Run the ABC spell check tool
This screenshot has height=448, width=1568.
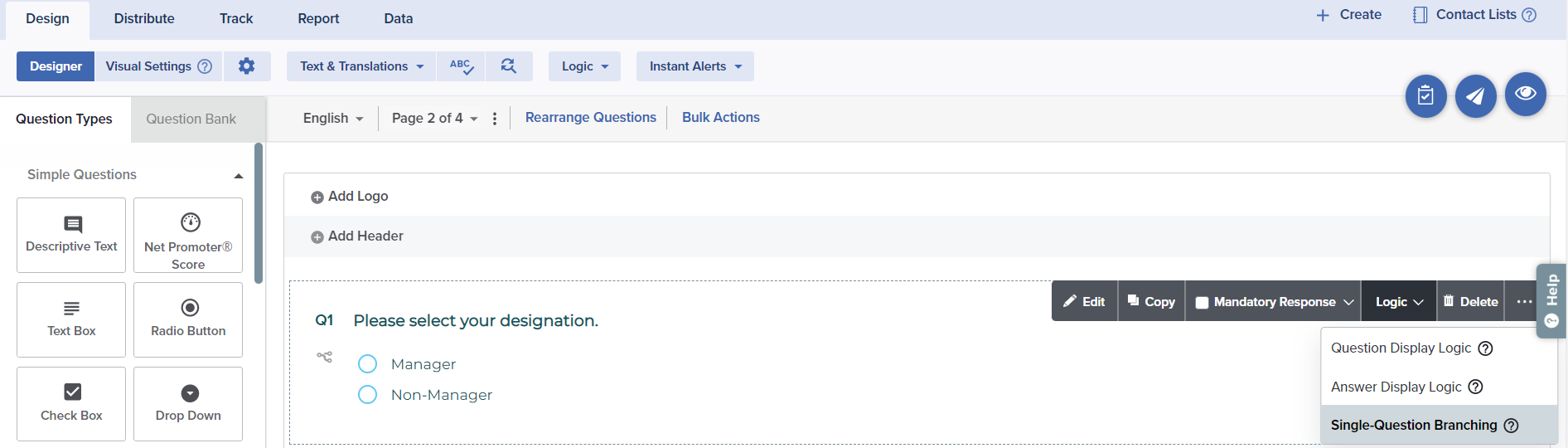(x=461, y=66)
